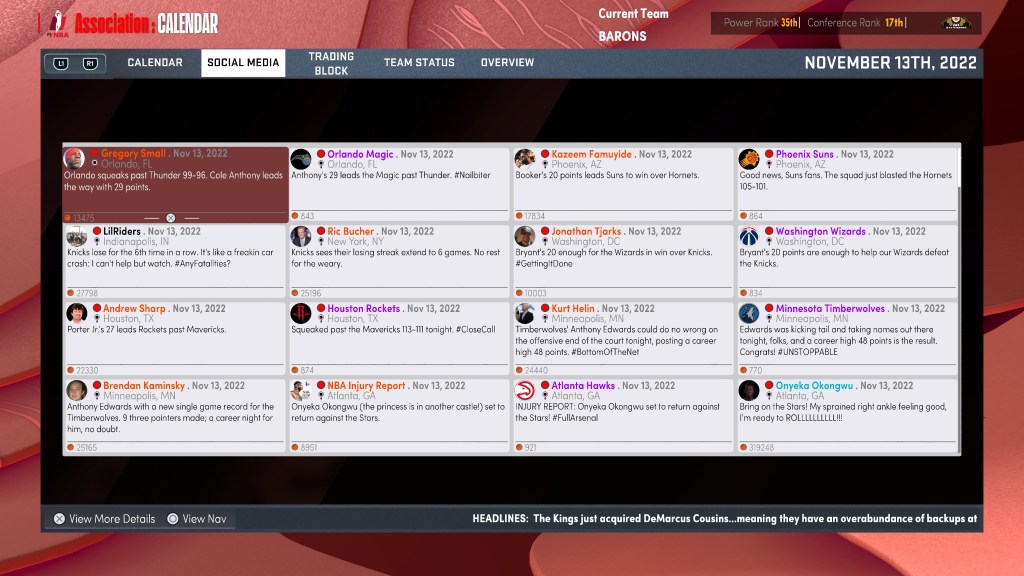Click the Barons team logo in header

pyautogui.click(x=955, y=23)
